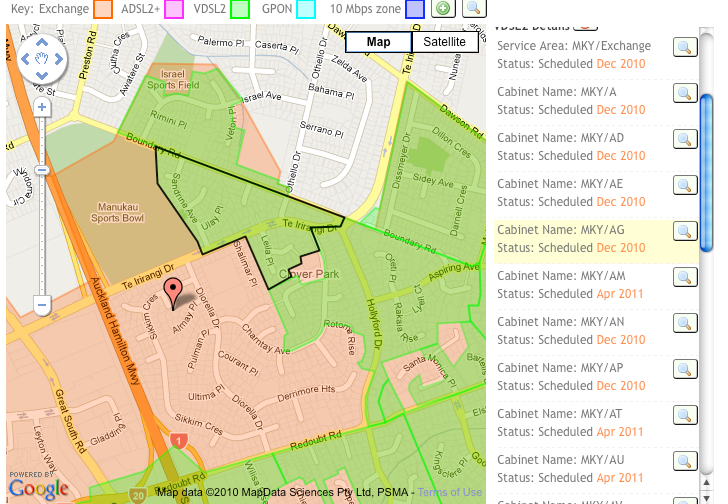Click the magnifier icon in key bar

tap(474, 8)
